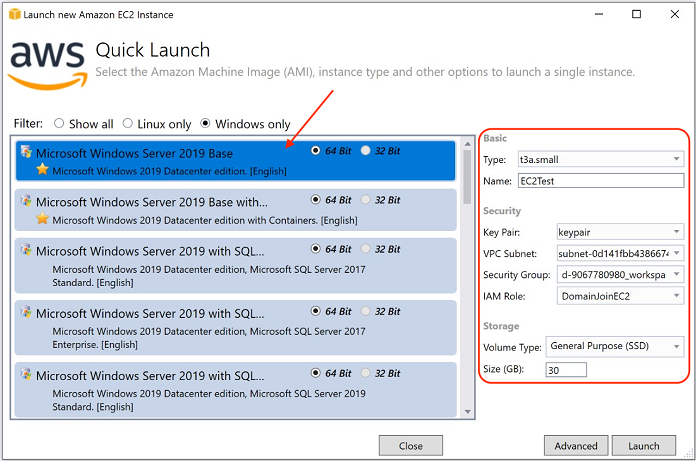Click the AMI list scroll up arrow

(467, 144)
